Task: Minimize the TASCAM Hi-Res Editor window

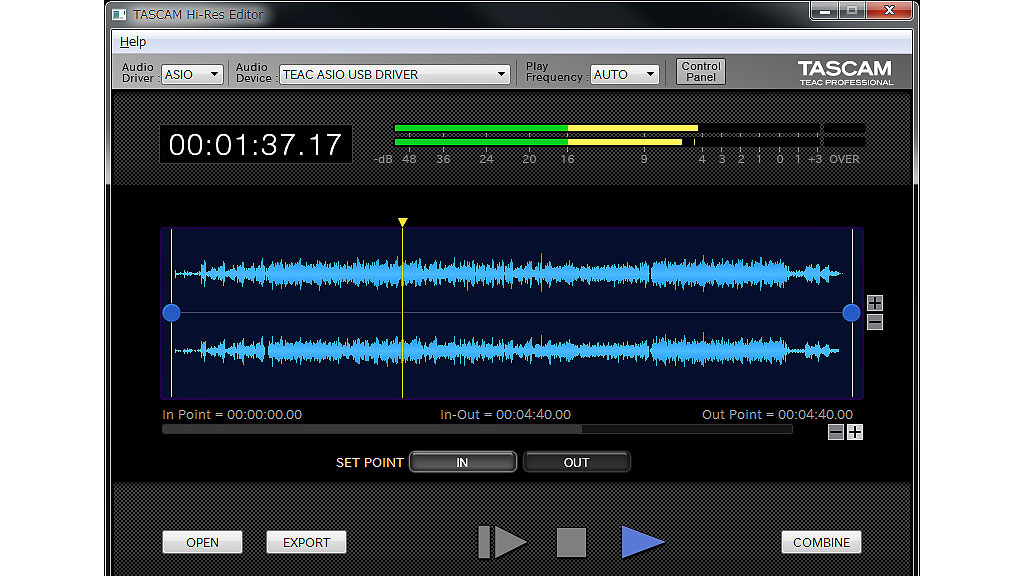Action: pyautogui.click(x=825, y=10)
